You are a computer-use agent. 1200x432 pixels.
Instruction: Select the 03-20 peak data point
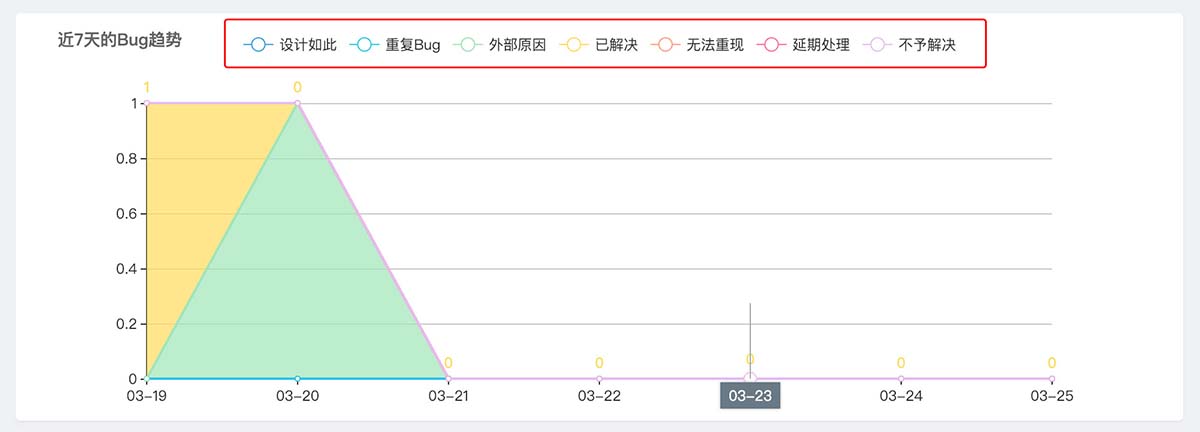coord(297,103)
